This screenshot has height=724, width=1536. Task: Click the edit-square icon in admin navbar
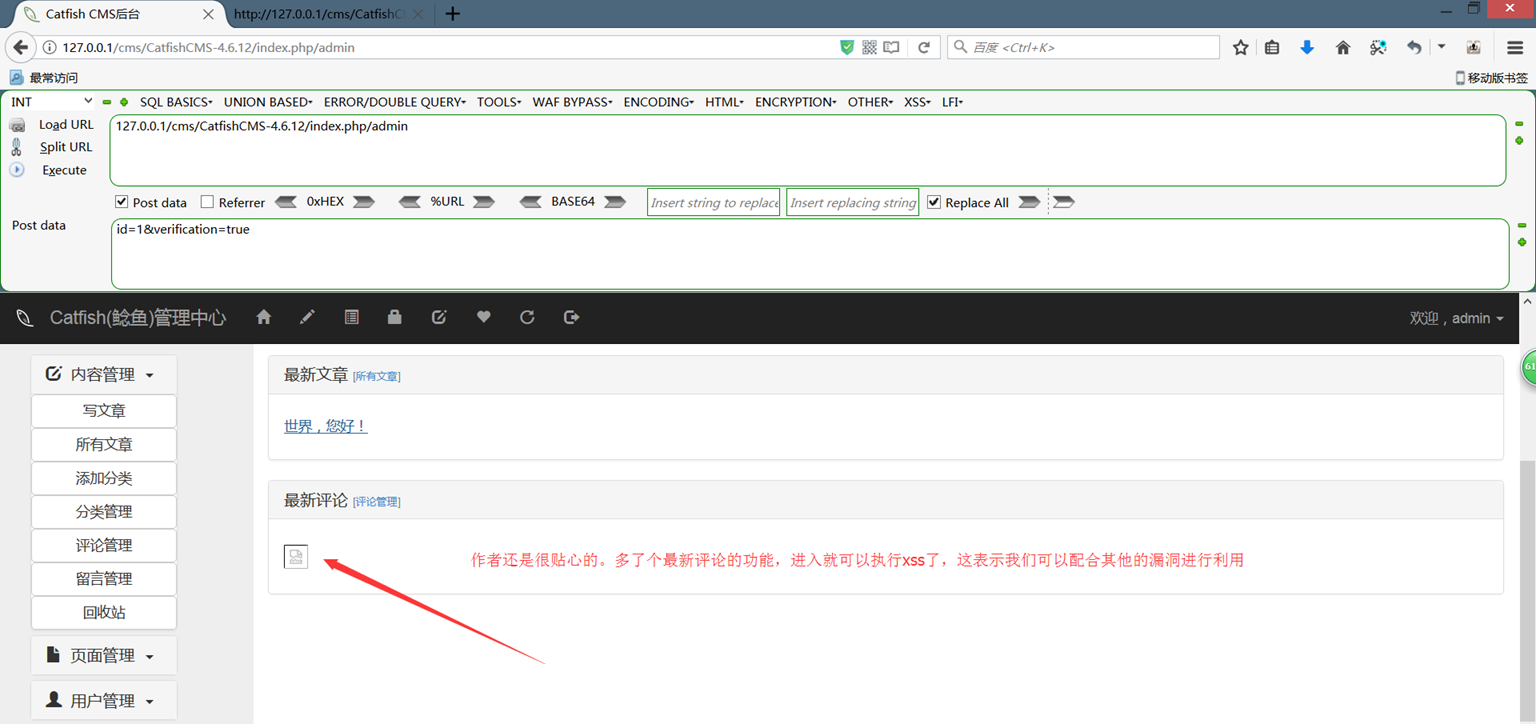tap(439, 317)
